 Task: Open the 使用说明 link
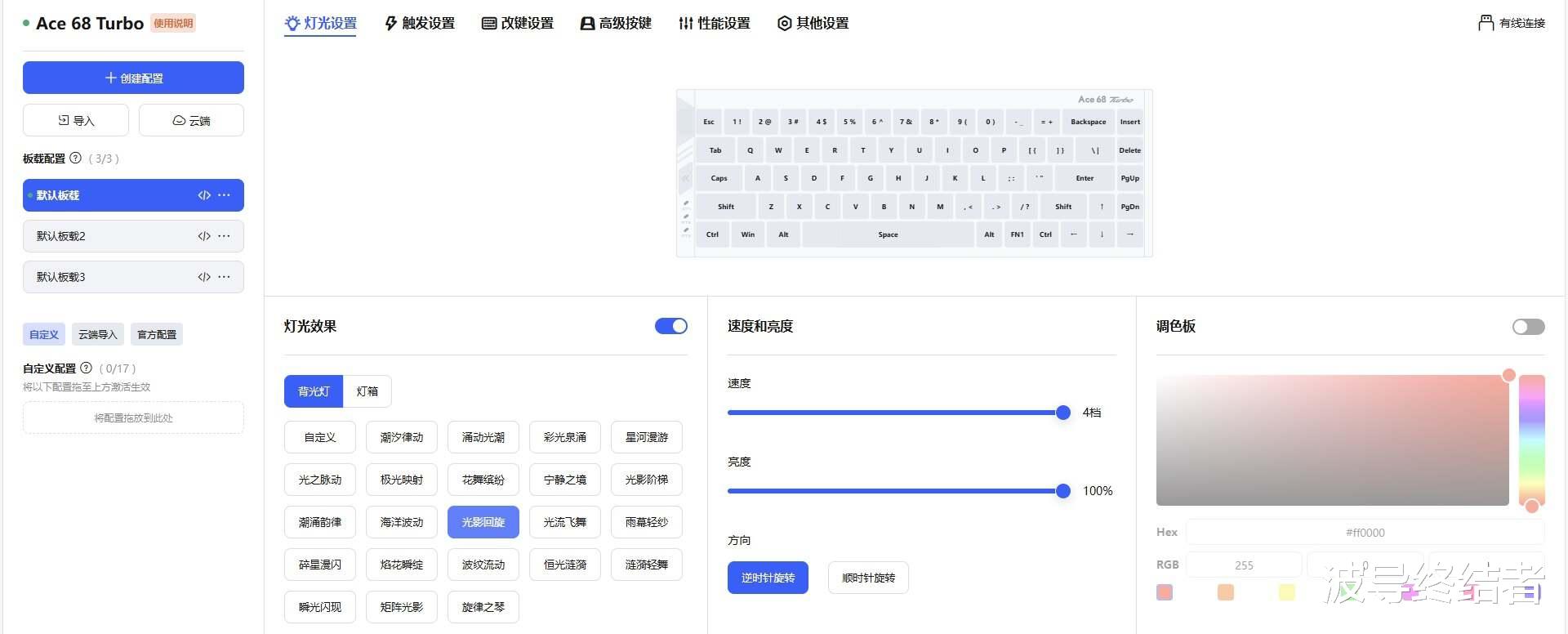[173, 23]
